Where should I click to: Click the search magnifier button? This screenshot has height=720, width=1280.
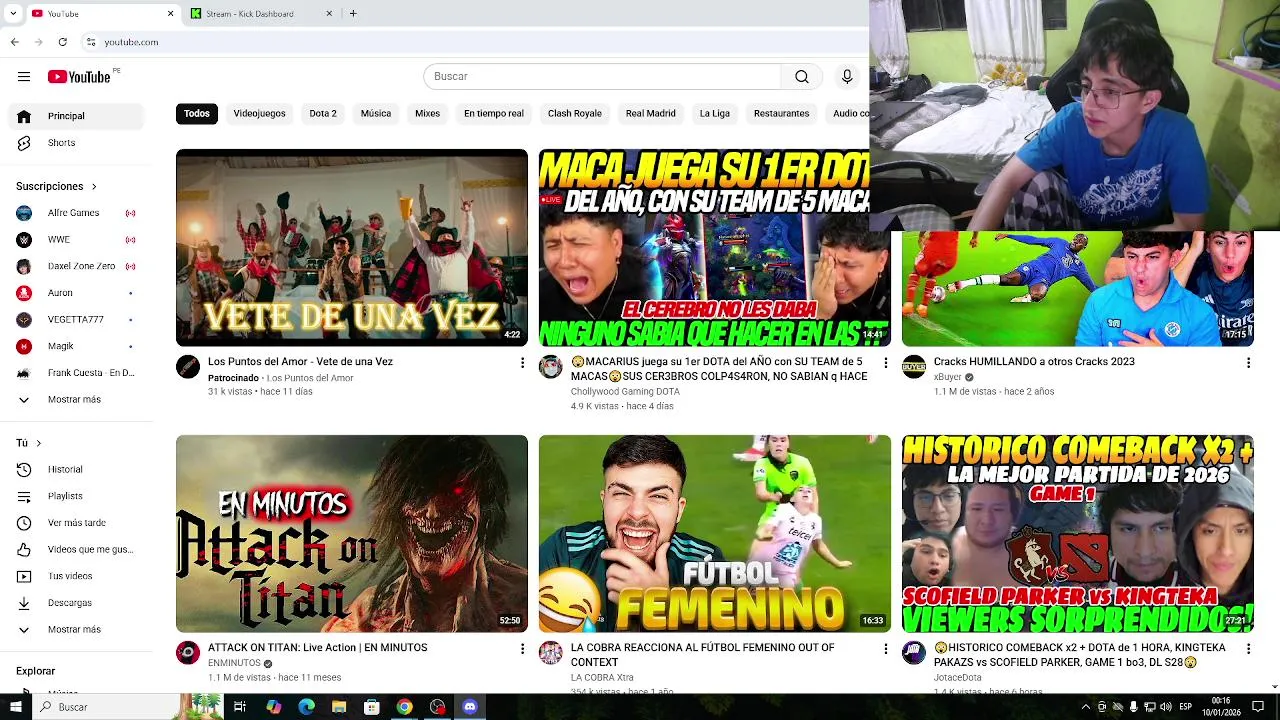click(x=801, y=77)
